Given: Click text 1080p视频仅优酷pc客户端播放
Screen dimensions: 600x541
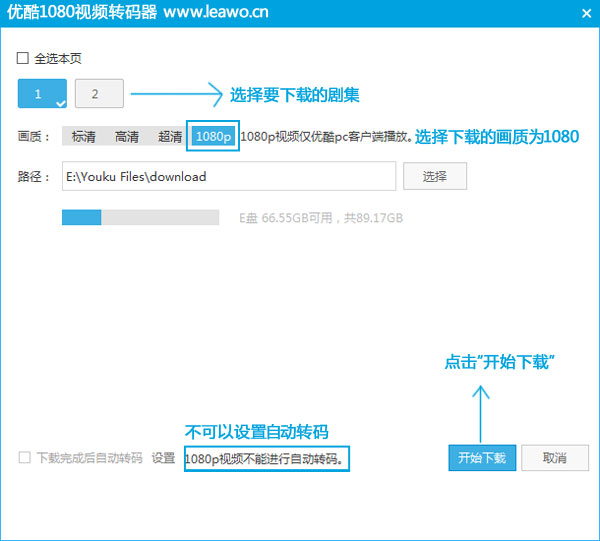Looking at the screenshot, I should coord(326,137).
